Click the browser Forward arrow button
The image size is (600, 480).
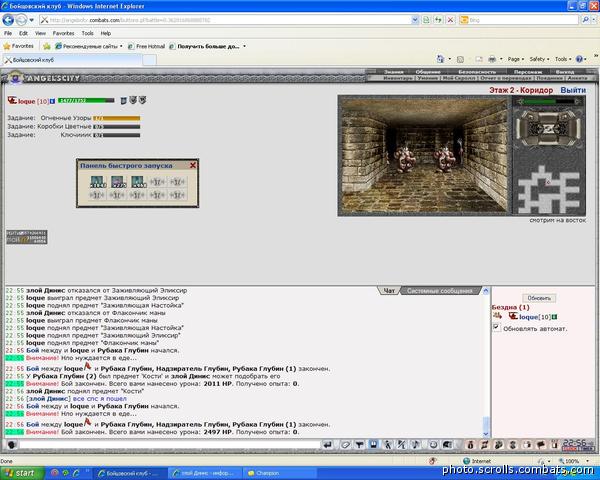coord(21,20)
